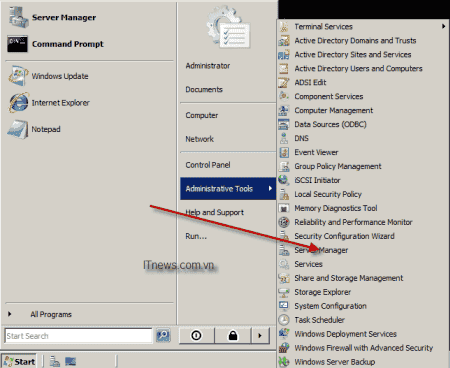Image resolution: width=450 pixels, height=368 pixels.
Task: Open Computer from Start menu
Action: [202, 115]
